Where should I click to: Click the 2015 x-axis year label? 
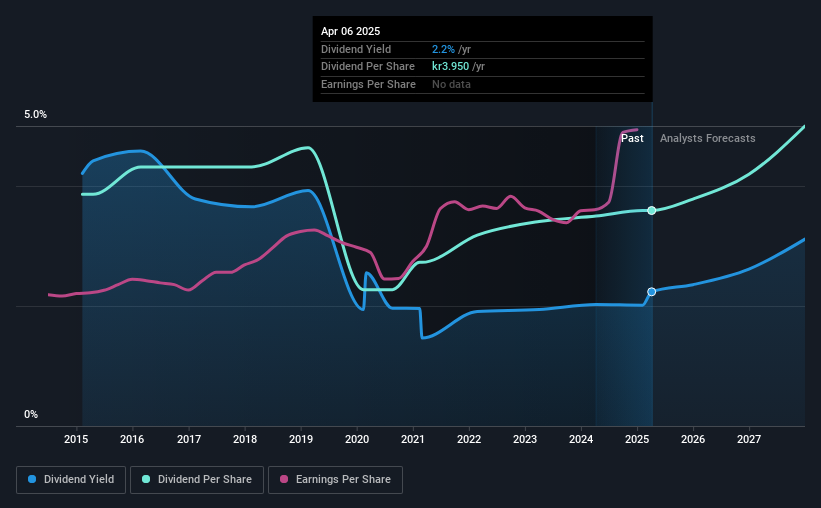click(76, 439)
